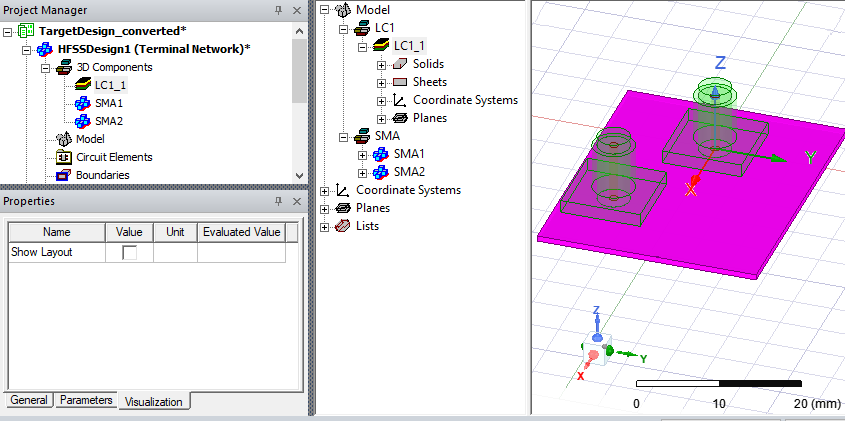Pin the Properties panel
The height and width of the screenshot is (421, 847).
click(279, 201)
